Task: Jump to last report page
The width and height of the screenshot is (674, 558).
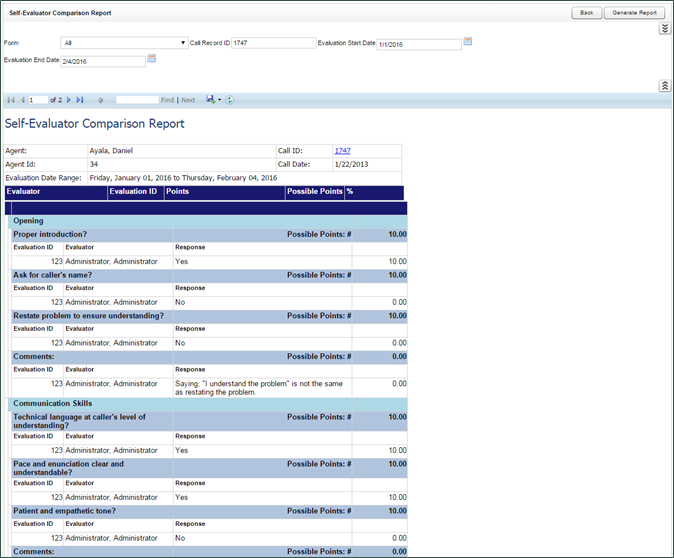Action: (x=80, y=100)
